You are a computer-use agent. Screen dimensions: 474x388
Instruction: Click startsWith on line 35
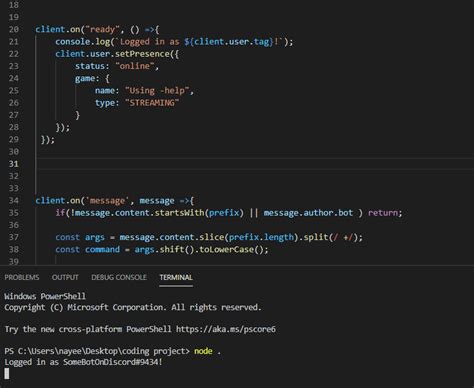click(x=179, y=213)
